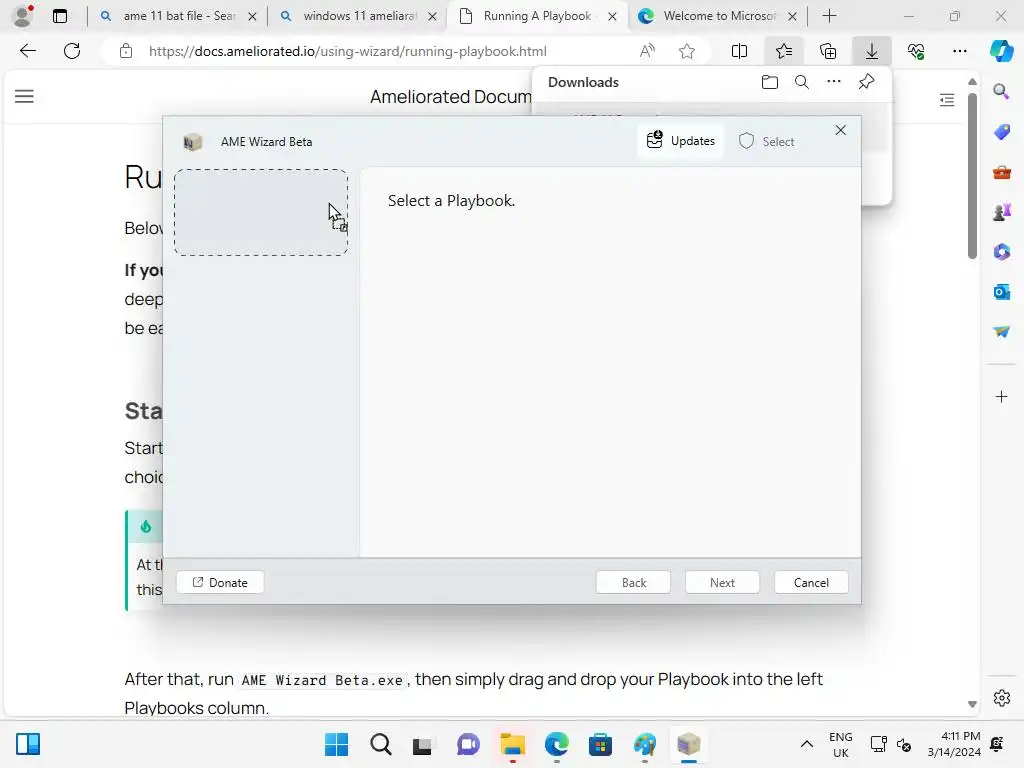
Task: Switch to ame 11 bat file tab
Action: point(178,16)
